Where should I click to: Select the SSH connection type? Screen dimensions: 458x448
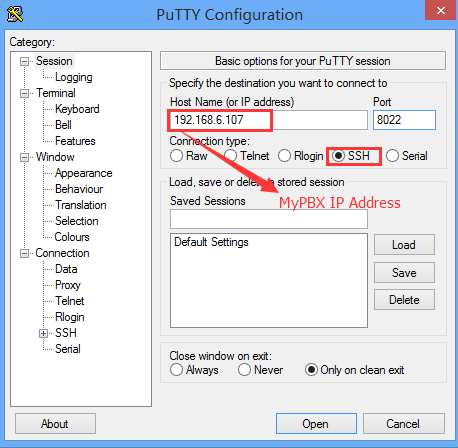(338, 156)
